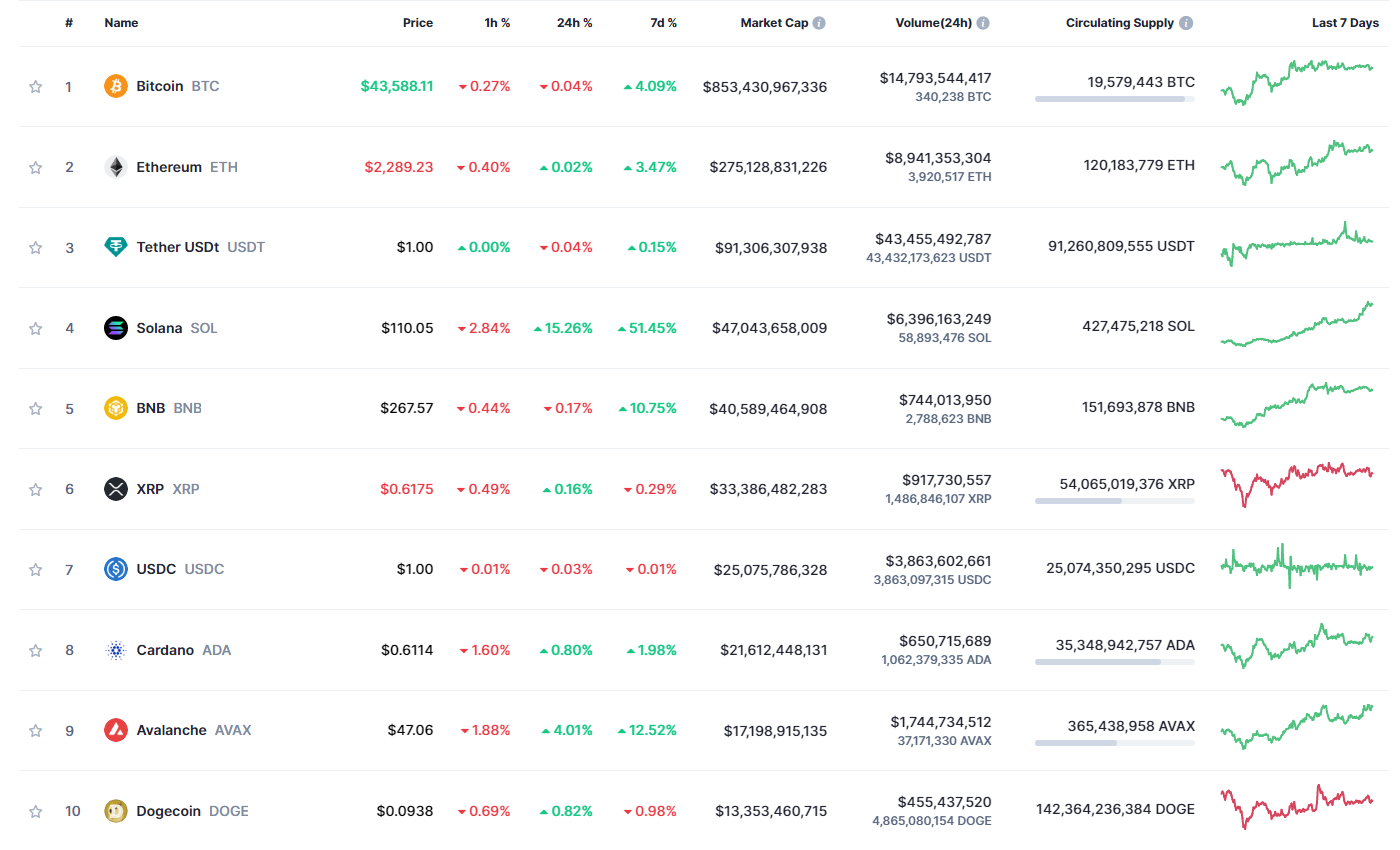Open the Tether USDt coin page link
This screenshot has width=1400, height=850.
pos(177,247)
